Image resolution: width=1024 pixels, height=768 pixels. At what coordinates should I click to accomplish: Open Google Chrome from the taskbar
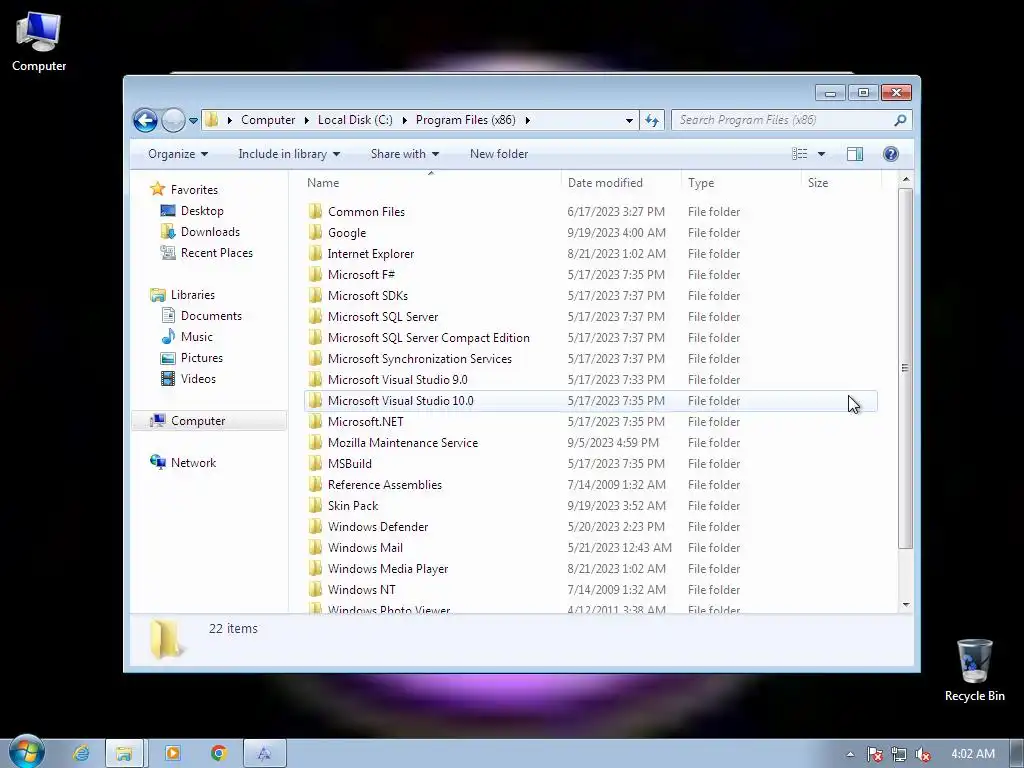tap(219, 754)
